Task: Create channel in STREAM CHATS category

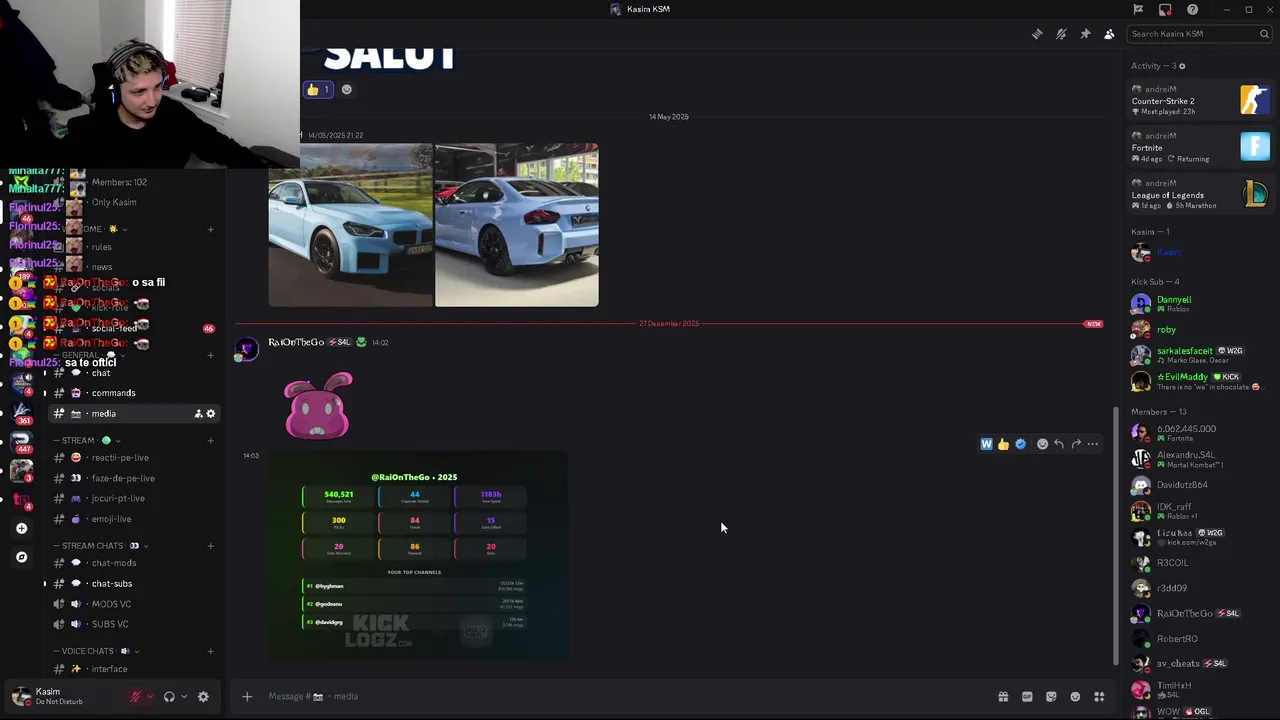Action: (210, 546)
